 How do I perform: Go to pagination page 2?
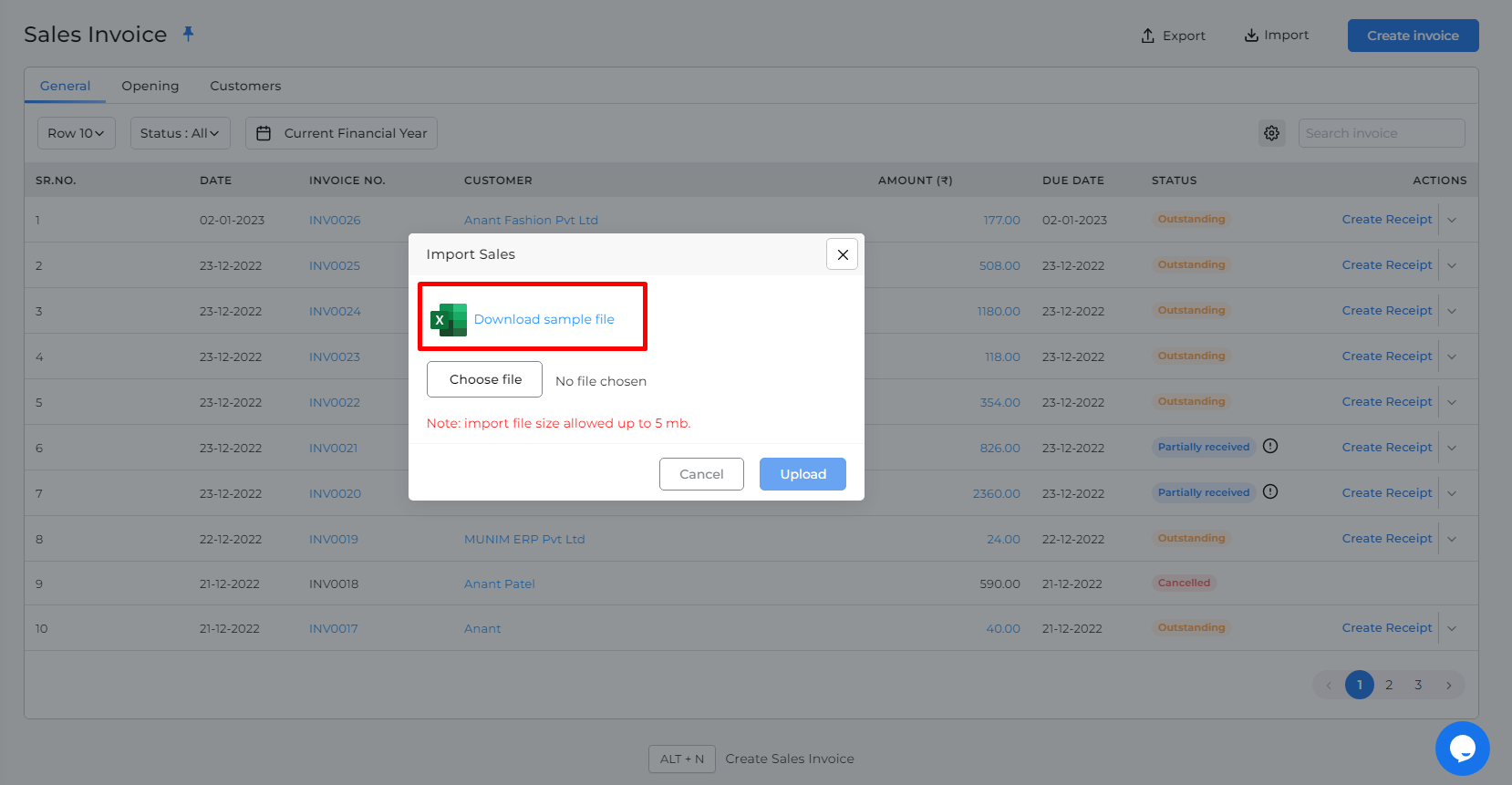click(1389, 685)
